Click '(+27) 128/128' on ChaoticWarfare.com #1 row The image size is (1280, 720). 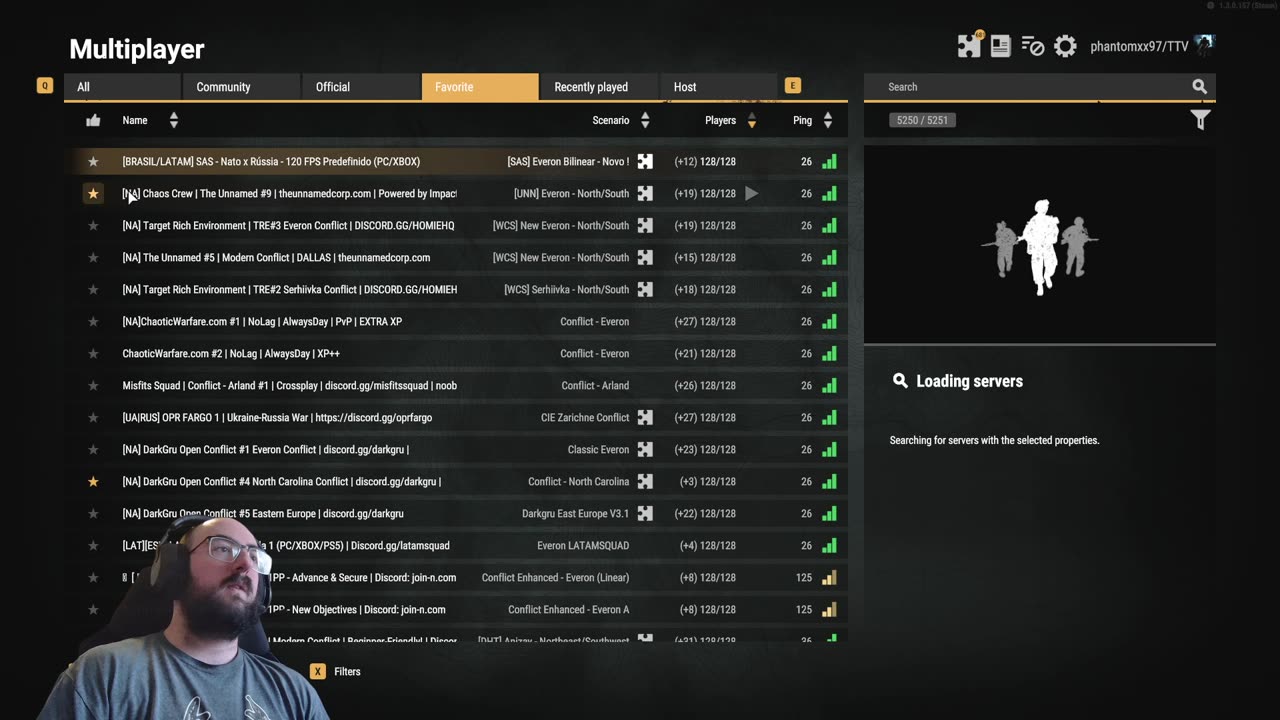(705, 321)
